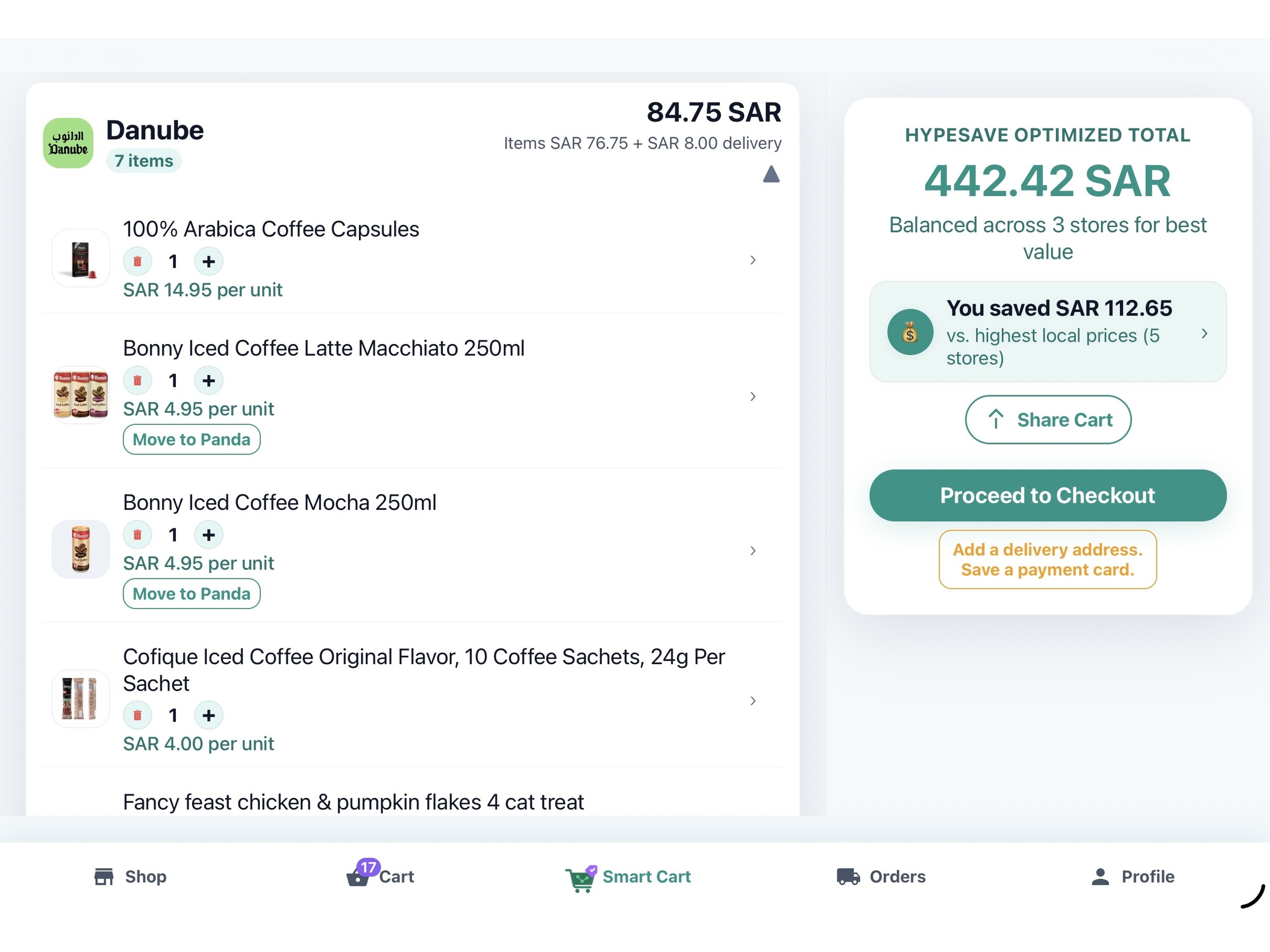Open Fancy feast chicken & pumpkin item
The height and width of the screenshot is (952, 1270).
click(x=353, y=802)
